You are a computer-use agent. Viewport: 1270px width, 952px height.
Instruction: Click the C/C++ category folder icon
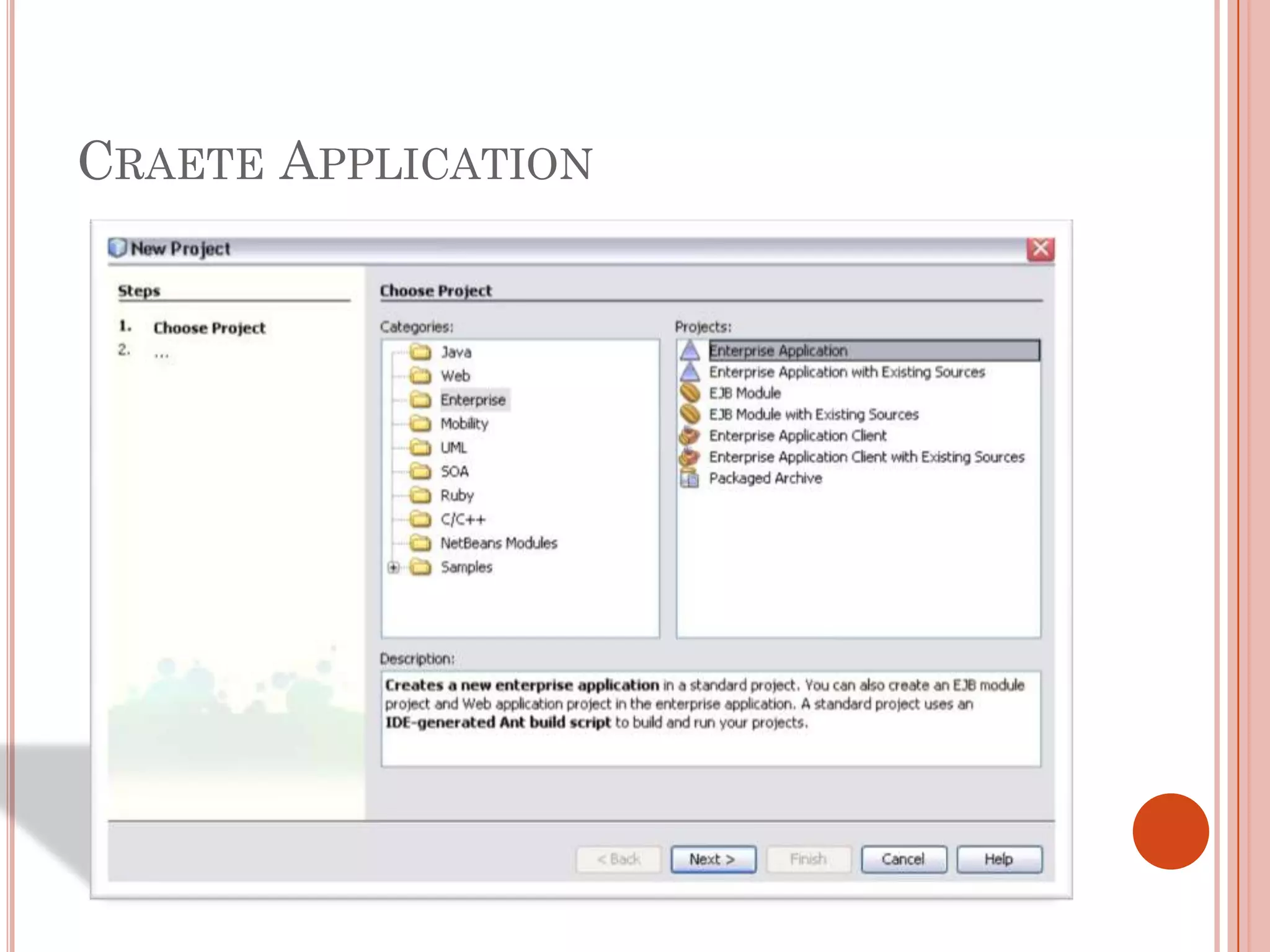coord(421,519)
